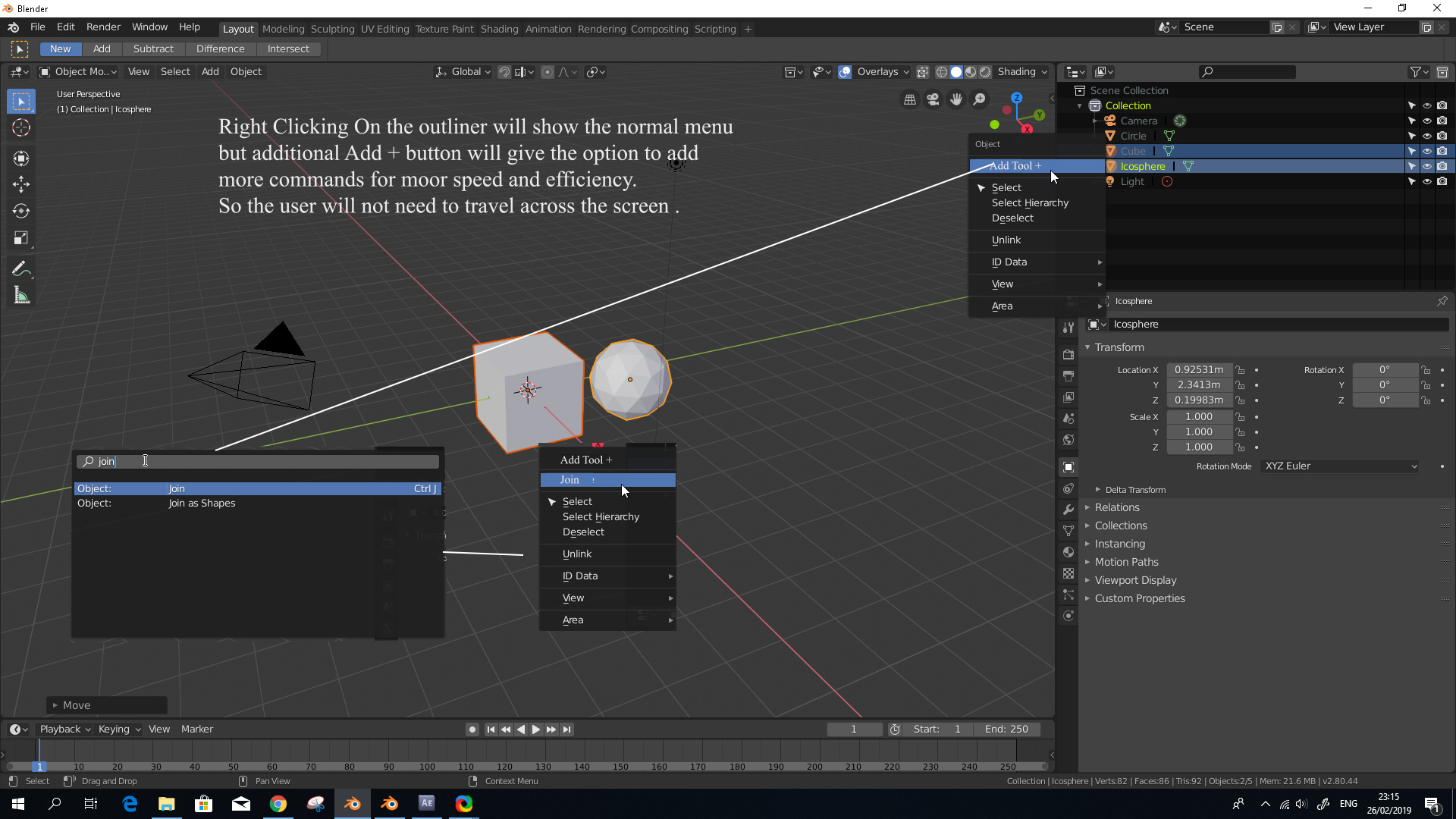Screen dimensions: 1456x819
Task: Open the Material properties tab
Action: [1068, 552]
